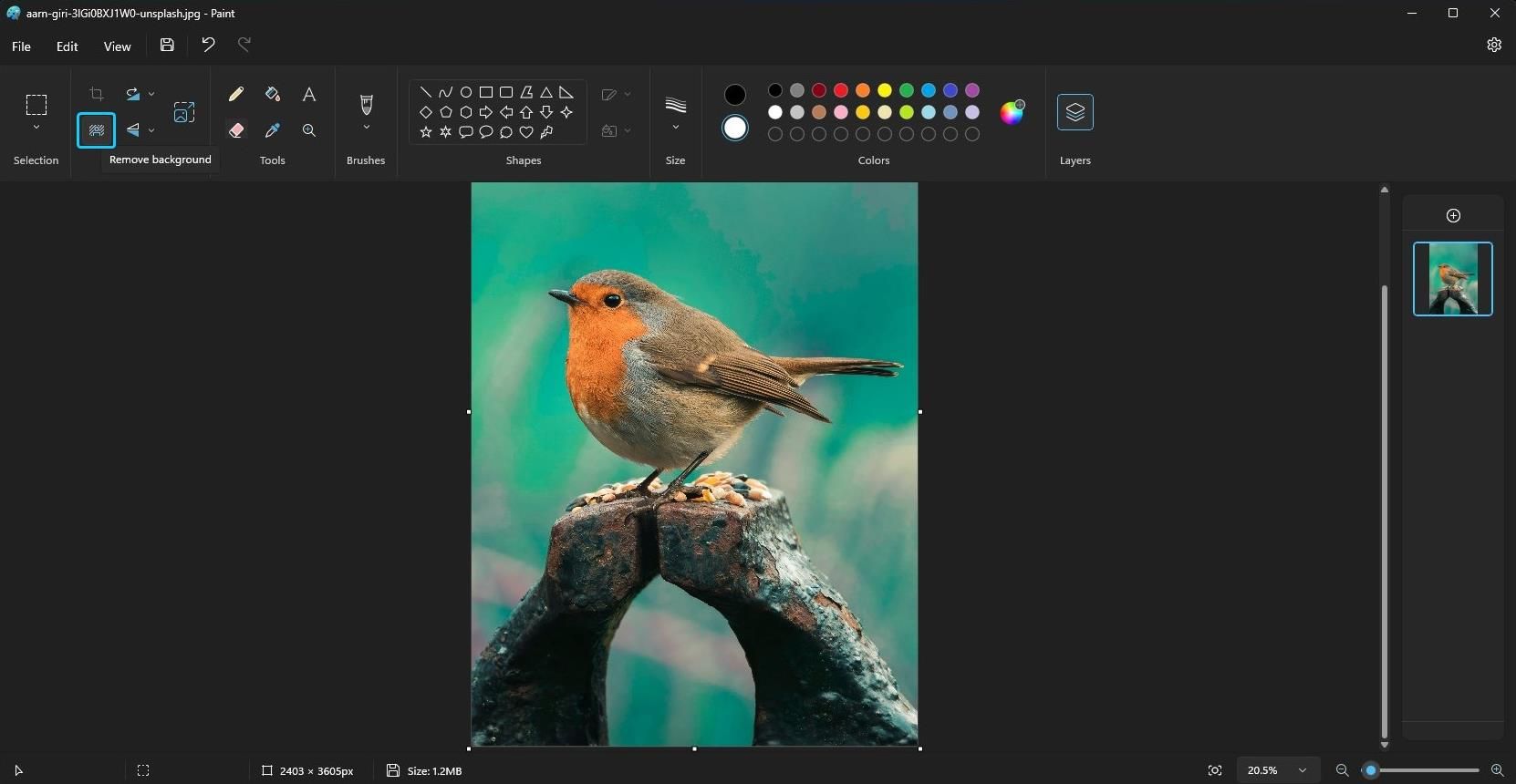Screen dimensions: 1516x784
Task: Select the Text tool
Action: (x=309, y=94)
